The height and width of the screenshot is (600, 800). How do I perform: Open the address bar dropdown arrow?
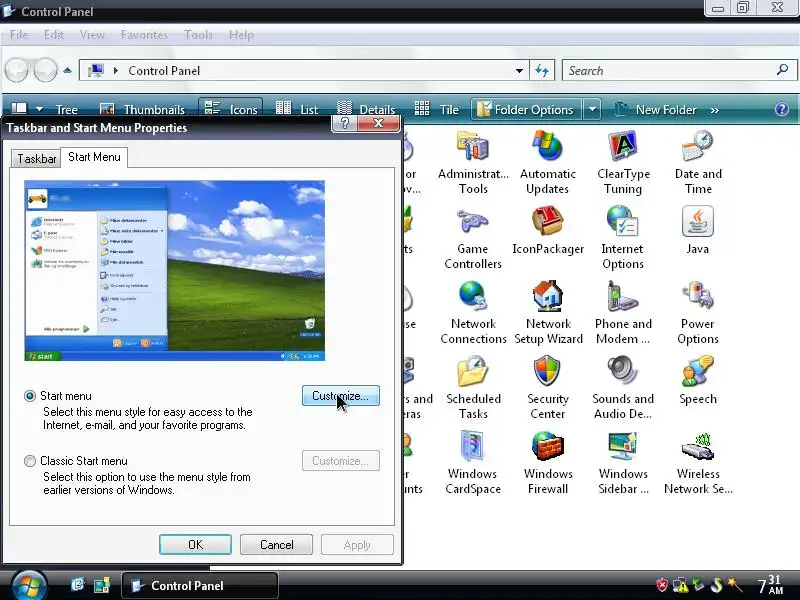[x=519, y=70]
